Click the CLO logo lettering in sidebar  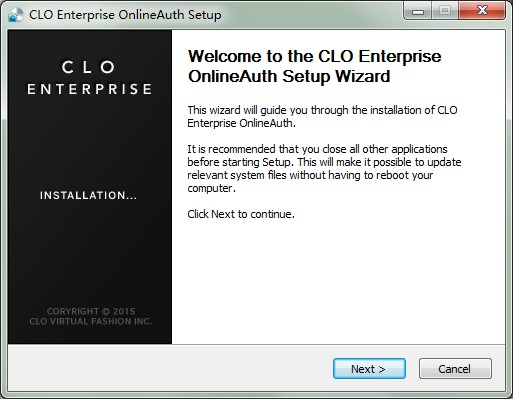coord(89,67)
